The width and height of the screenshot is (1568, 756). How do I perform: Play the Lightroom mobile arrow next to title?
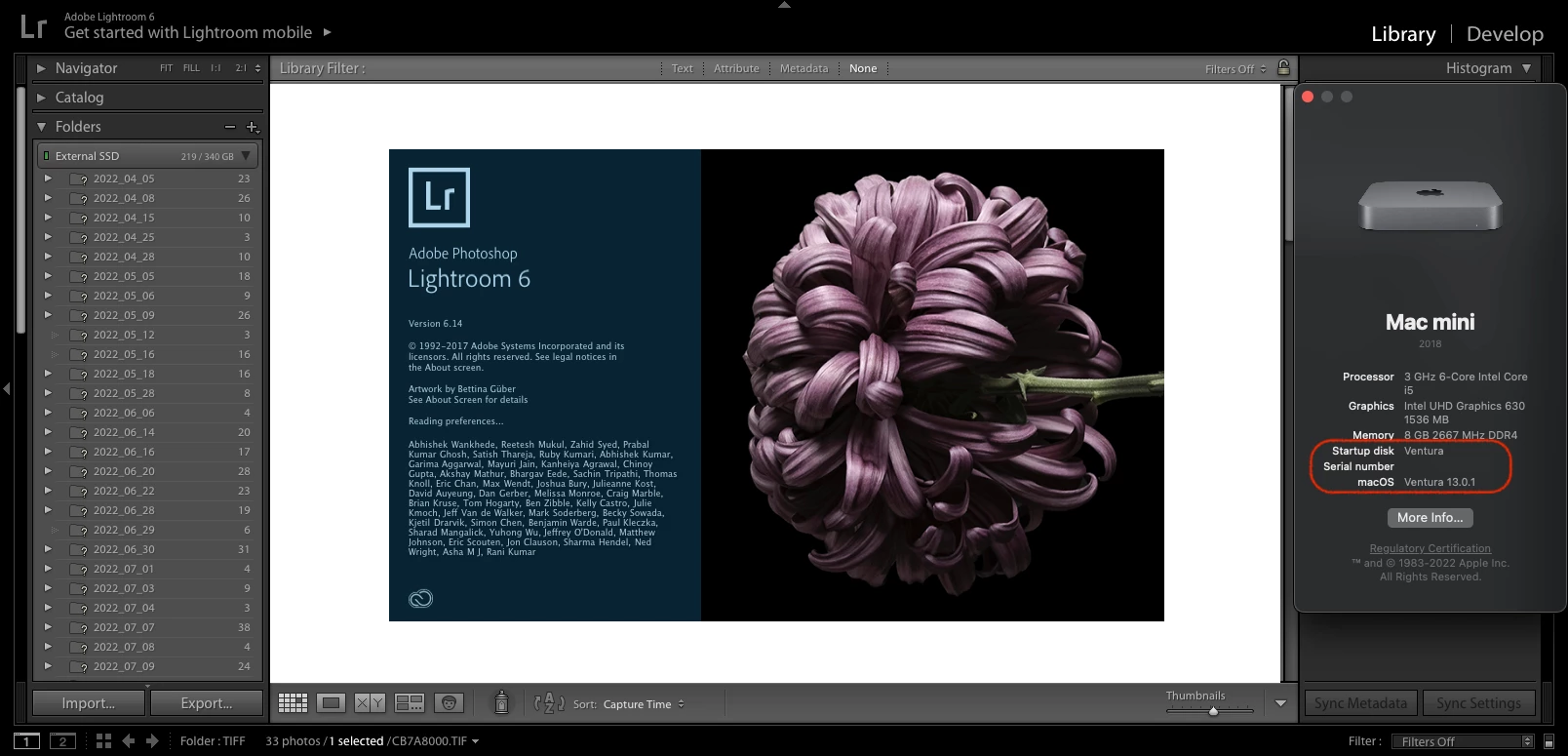(328, 32)
